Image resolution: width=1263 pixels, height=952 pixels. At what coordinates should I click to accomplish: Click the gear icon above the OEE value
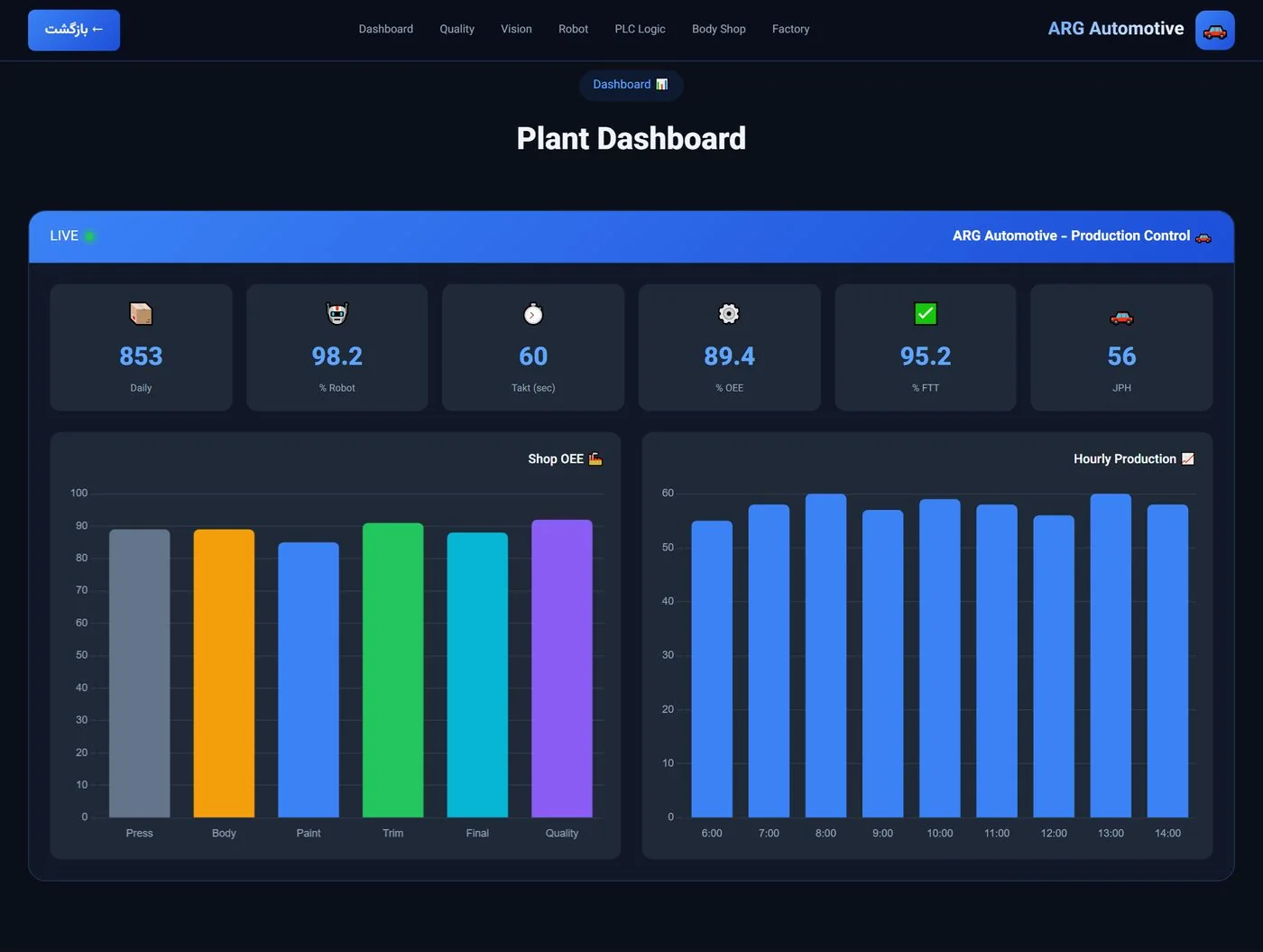click(729, 313)
